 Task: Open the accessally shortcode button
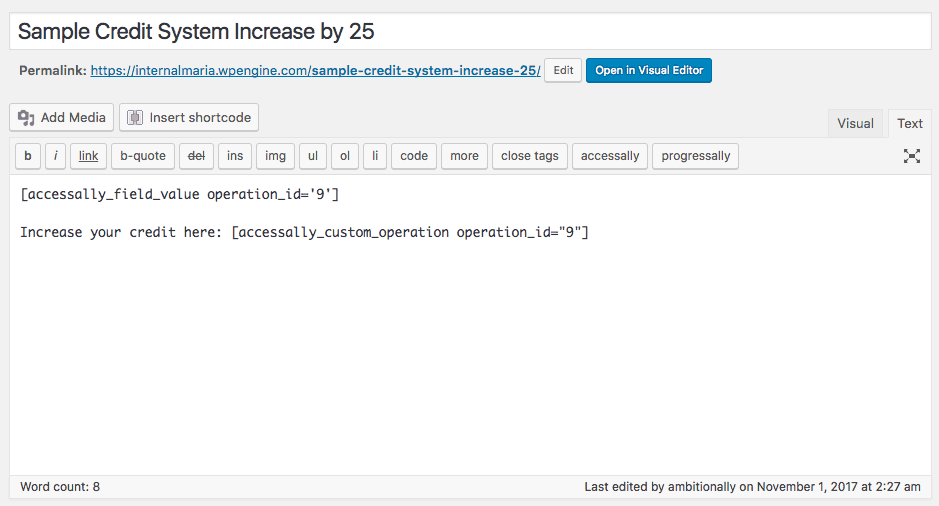[x=610, y=156]
